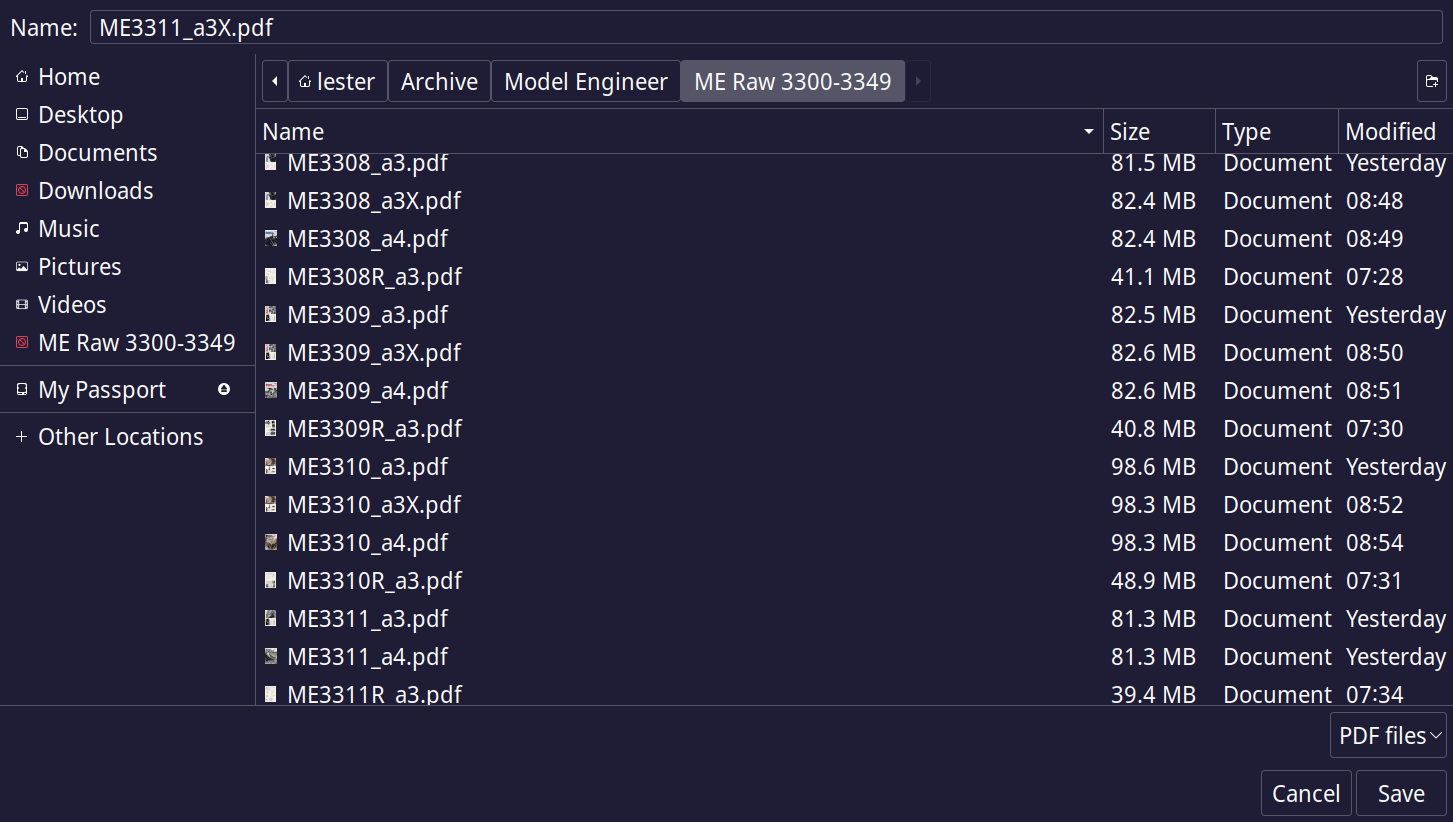The image size is (1453, 822).
Task: Navigate to the lester home path button
Action: pyautogui.click(x=337, y=82)
